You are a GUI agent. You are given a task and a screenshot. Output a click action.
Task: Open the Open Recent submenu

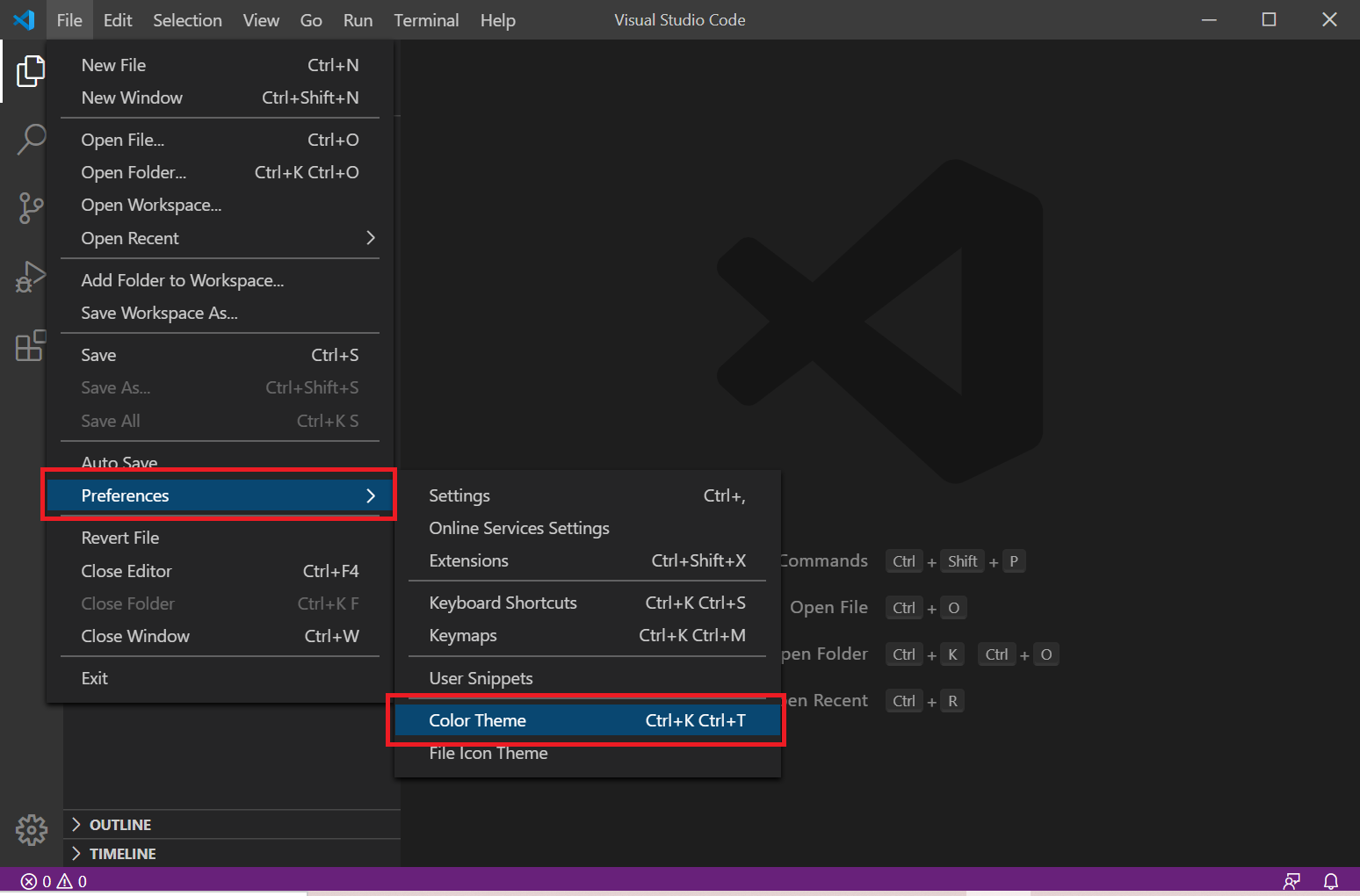(220, 238)
